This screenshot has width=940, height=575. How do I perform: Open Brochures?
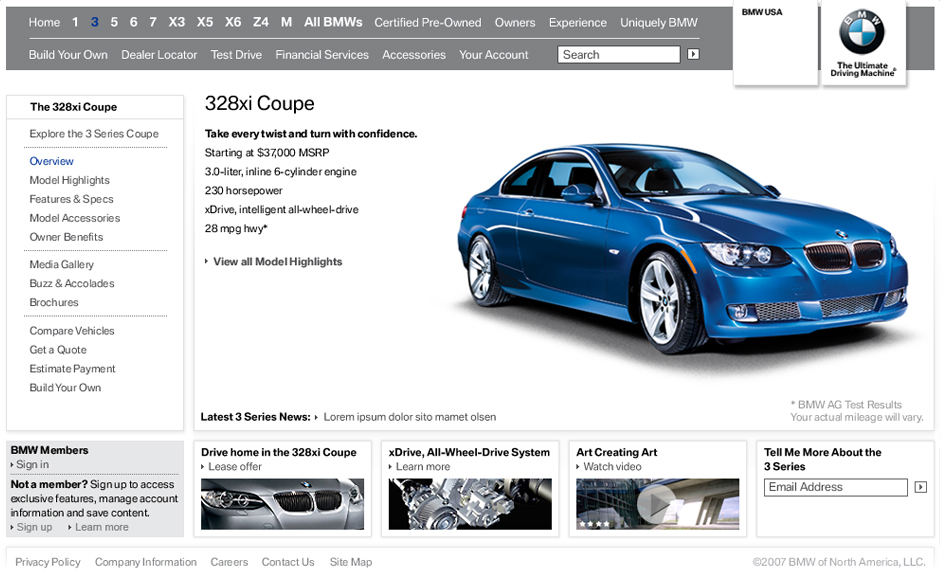point(54,302)
